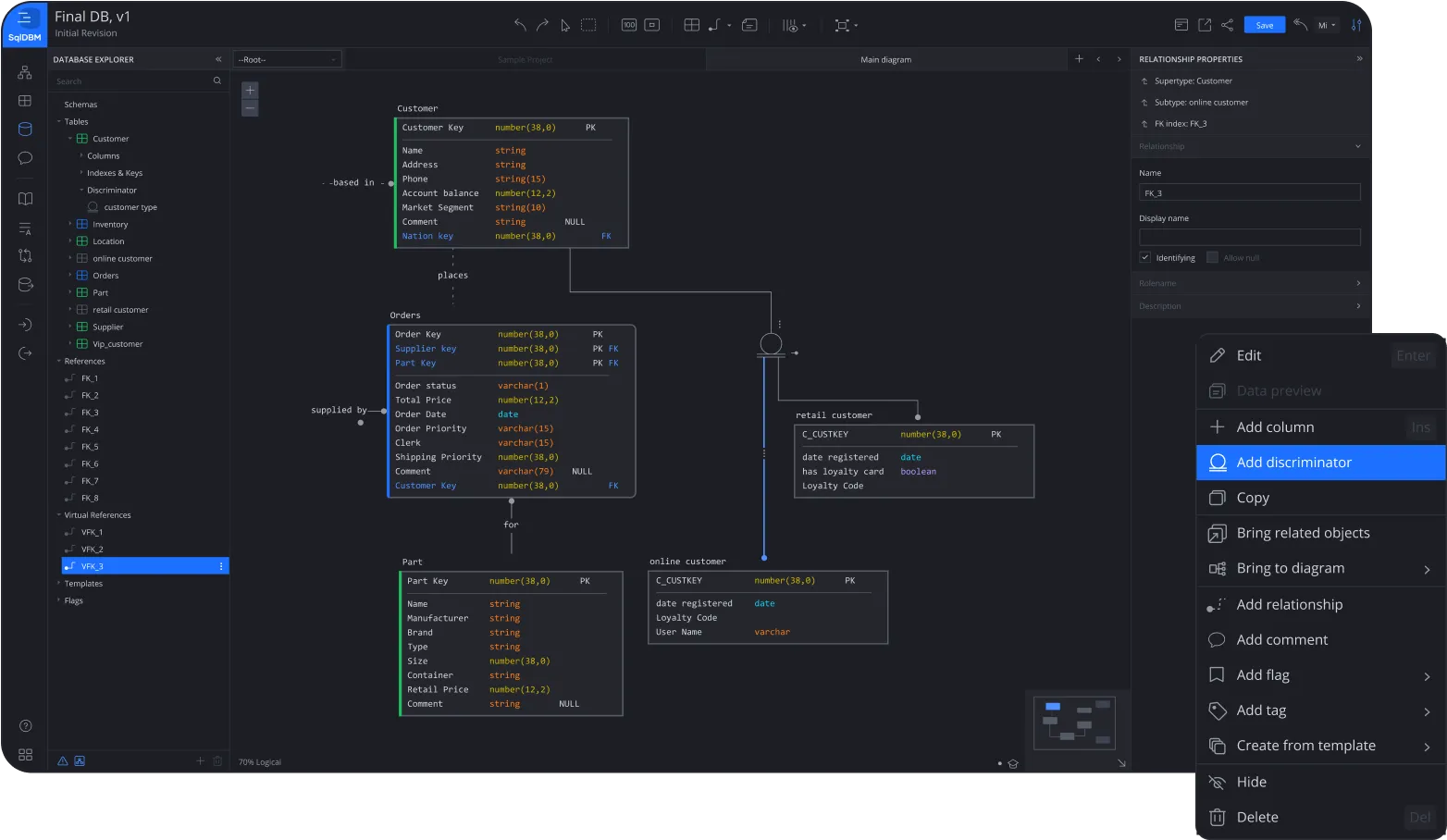Collapse the Discriminator tree node
Screen dimensions: 1447x840
point(81,191)
